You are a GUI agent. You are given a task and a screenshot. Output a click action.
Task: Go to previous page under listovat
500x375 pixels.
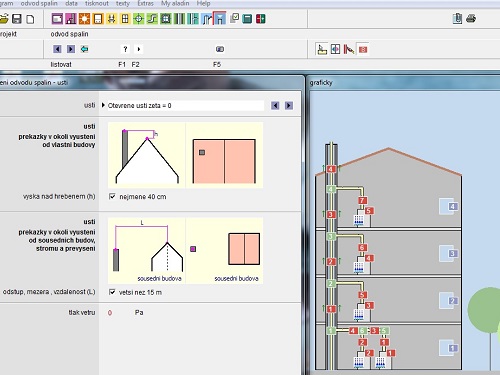click(x=57, y=49)
